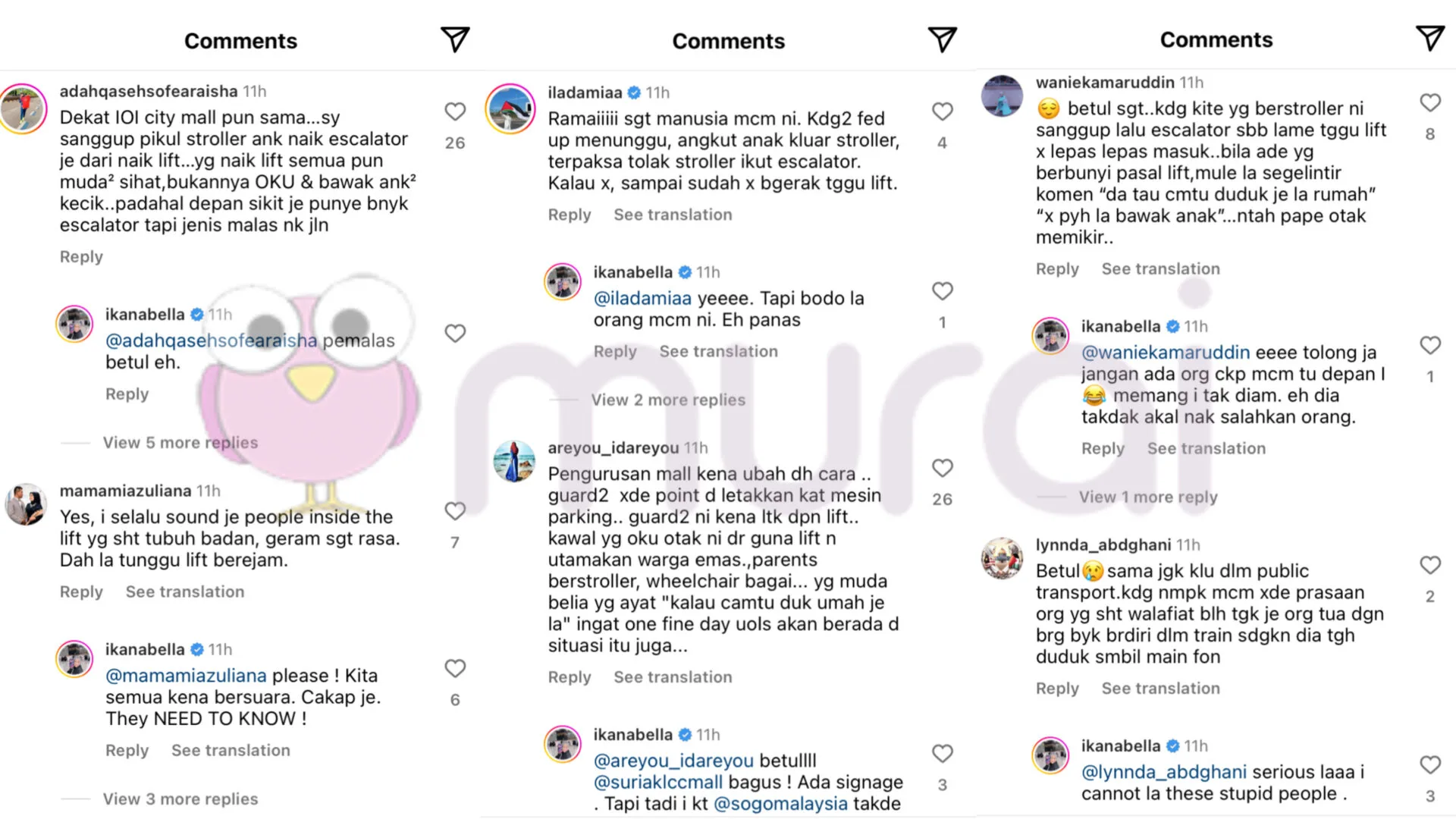
Task: Expand View 5 more replies
Action: [180, 442]
